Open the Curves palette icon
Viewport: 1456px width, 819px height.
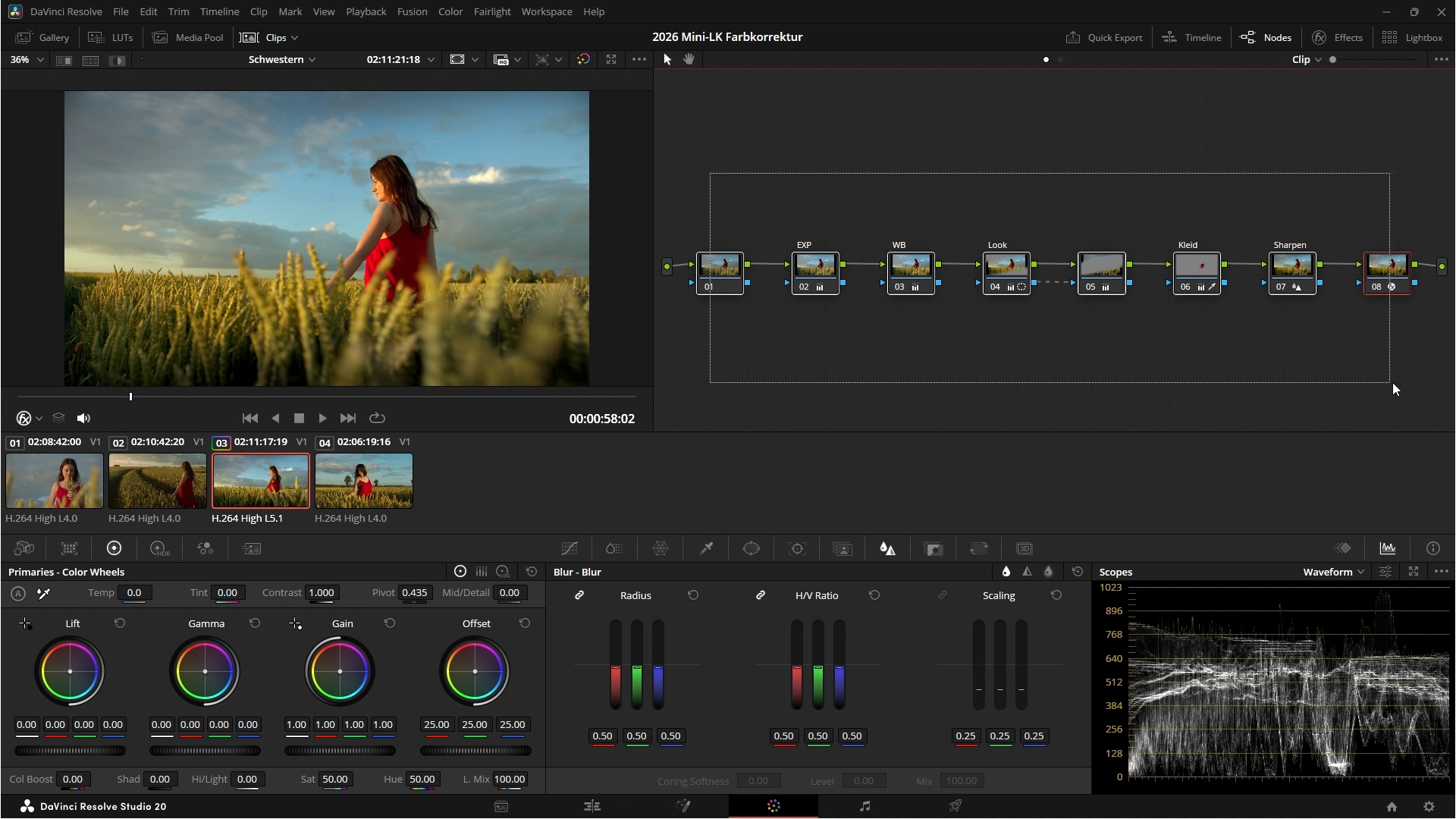click(x=570, y=548)
